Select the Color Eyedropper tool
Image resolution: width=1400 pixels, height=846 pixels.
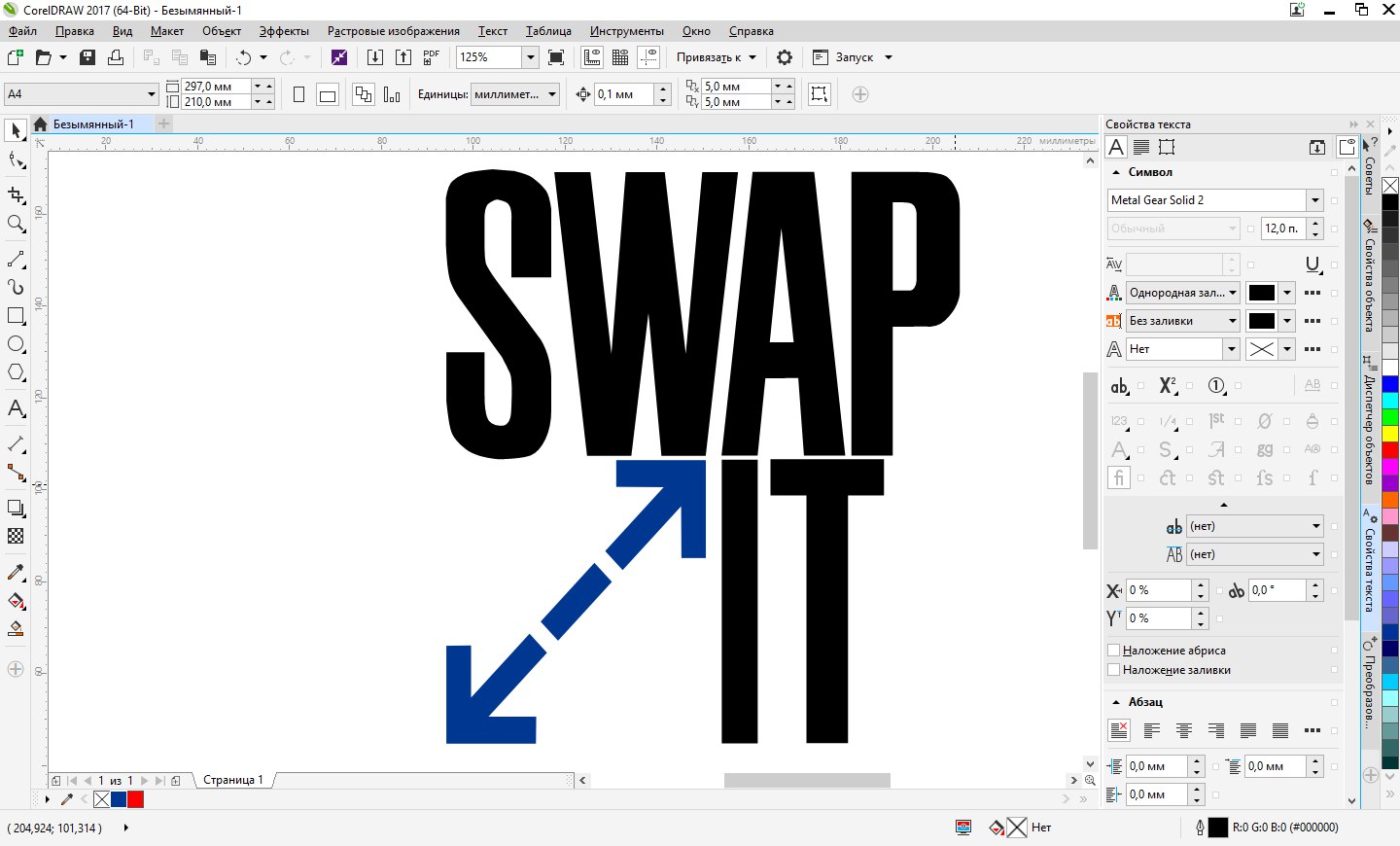[x=16, y=572]
